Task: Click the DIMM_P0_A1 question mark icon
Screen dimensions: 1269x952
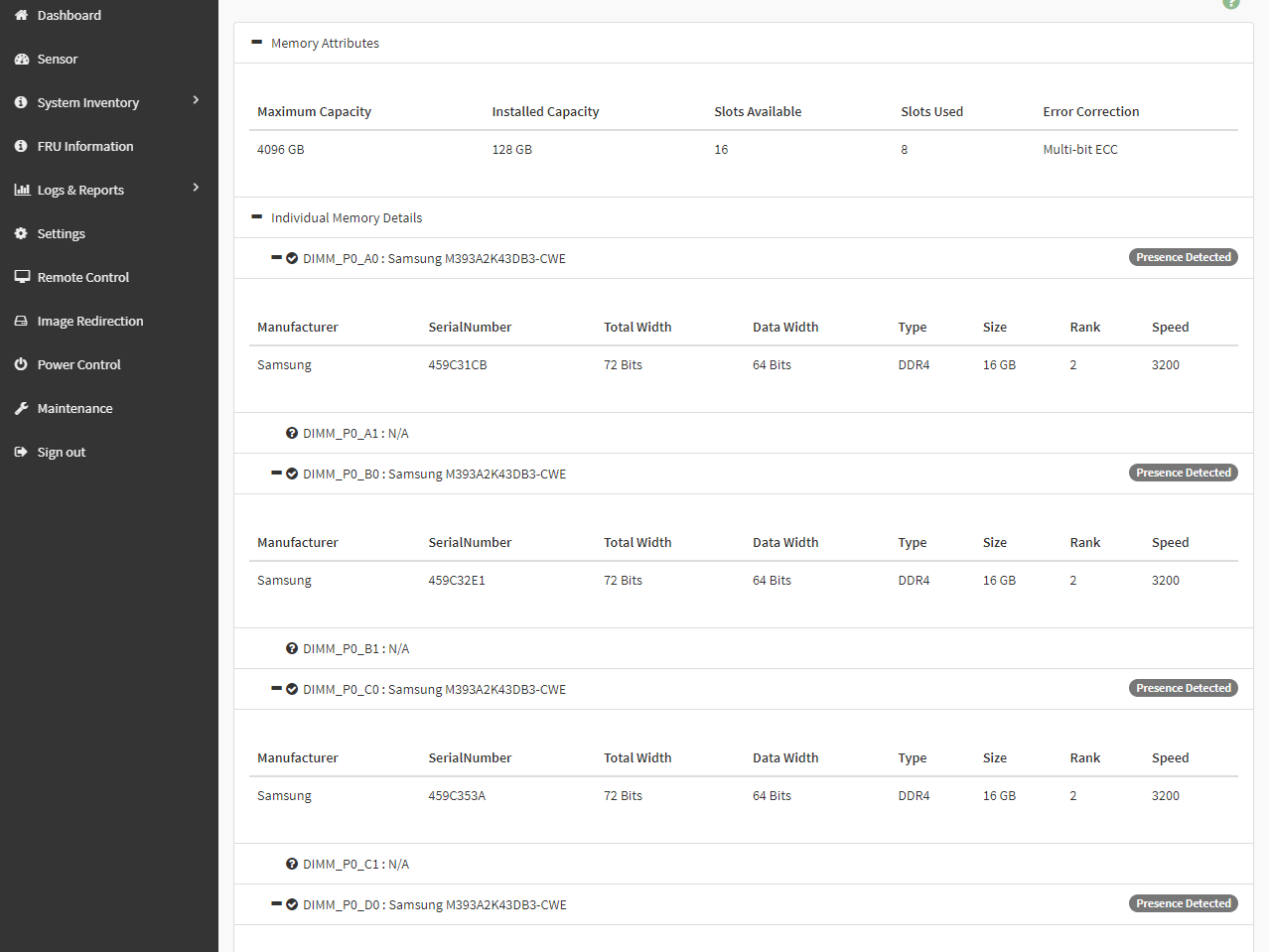Action: [292, 433]
